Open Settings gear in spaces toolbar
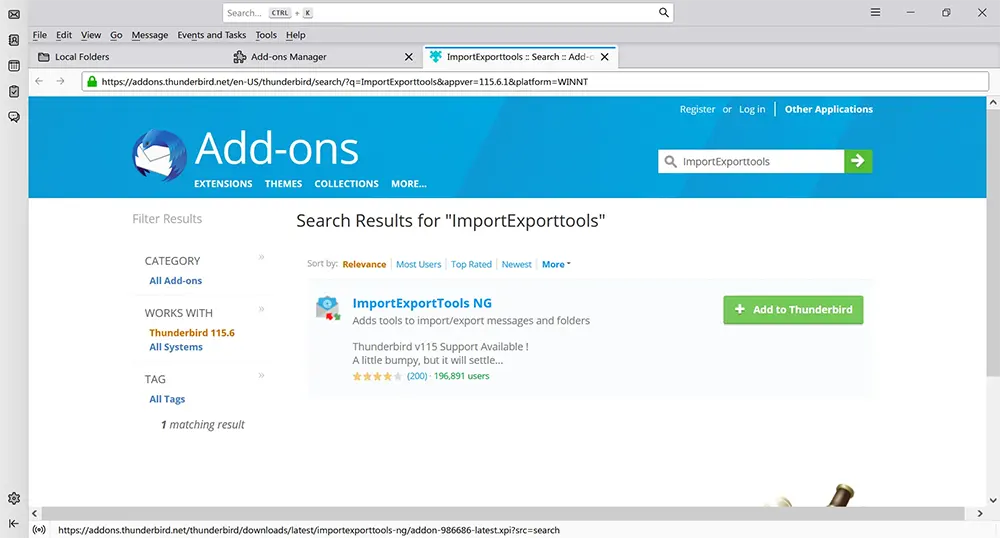 14,498
